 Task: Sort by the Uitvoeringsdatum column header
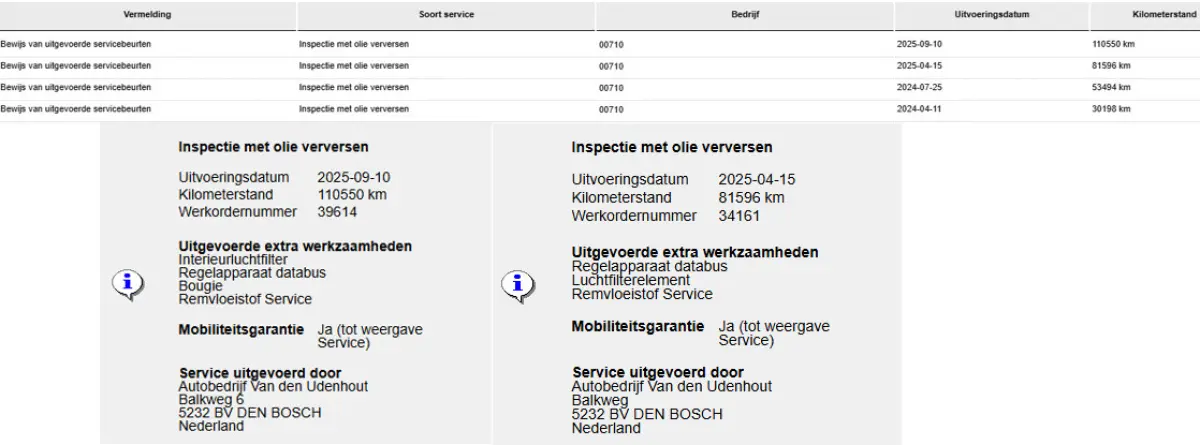pos(992,16)
